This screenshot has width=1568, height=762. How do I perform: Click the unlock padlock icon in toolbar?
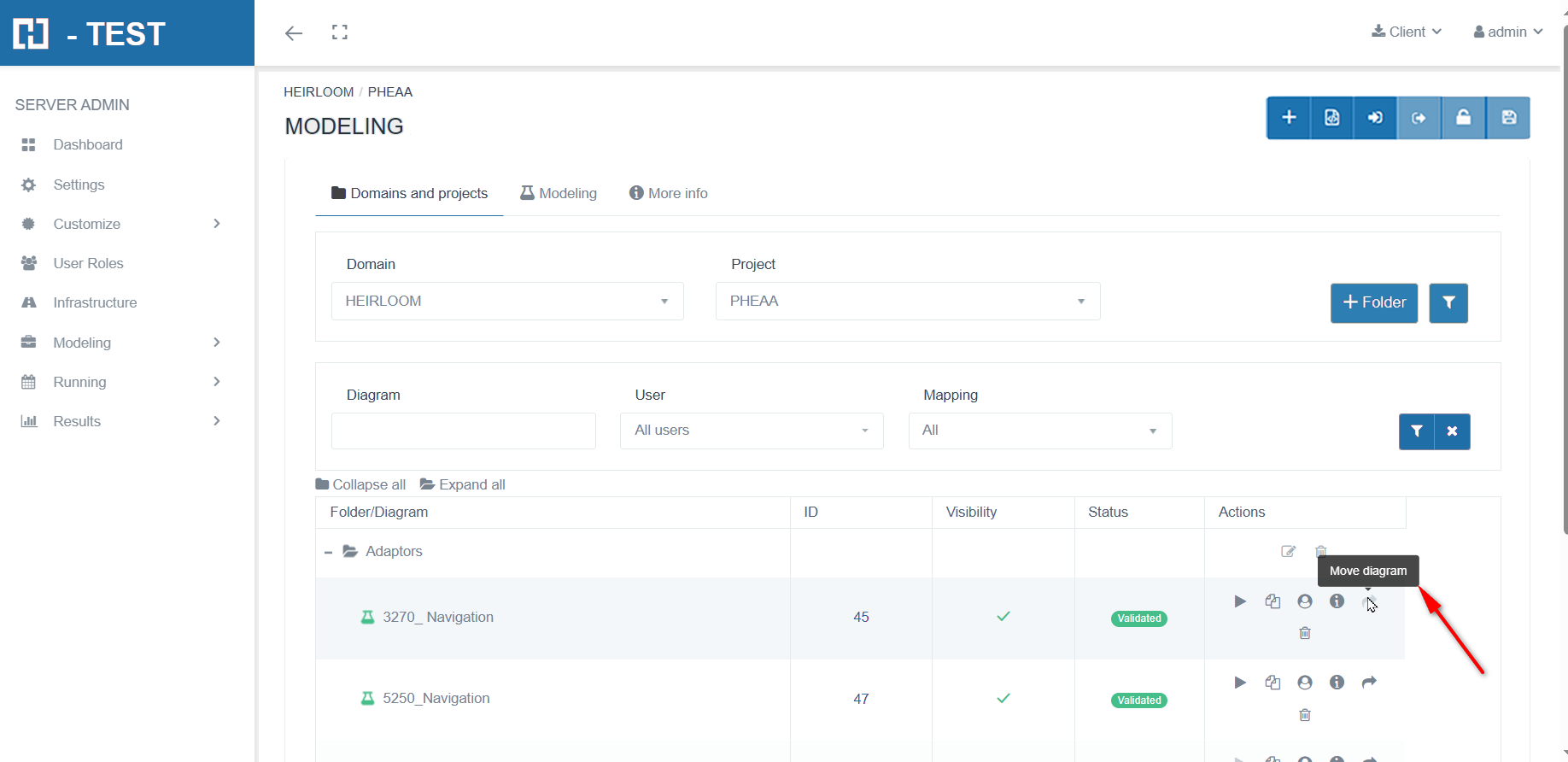1463,118
